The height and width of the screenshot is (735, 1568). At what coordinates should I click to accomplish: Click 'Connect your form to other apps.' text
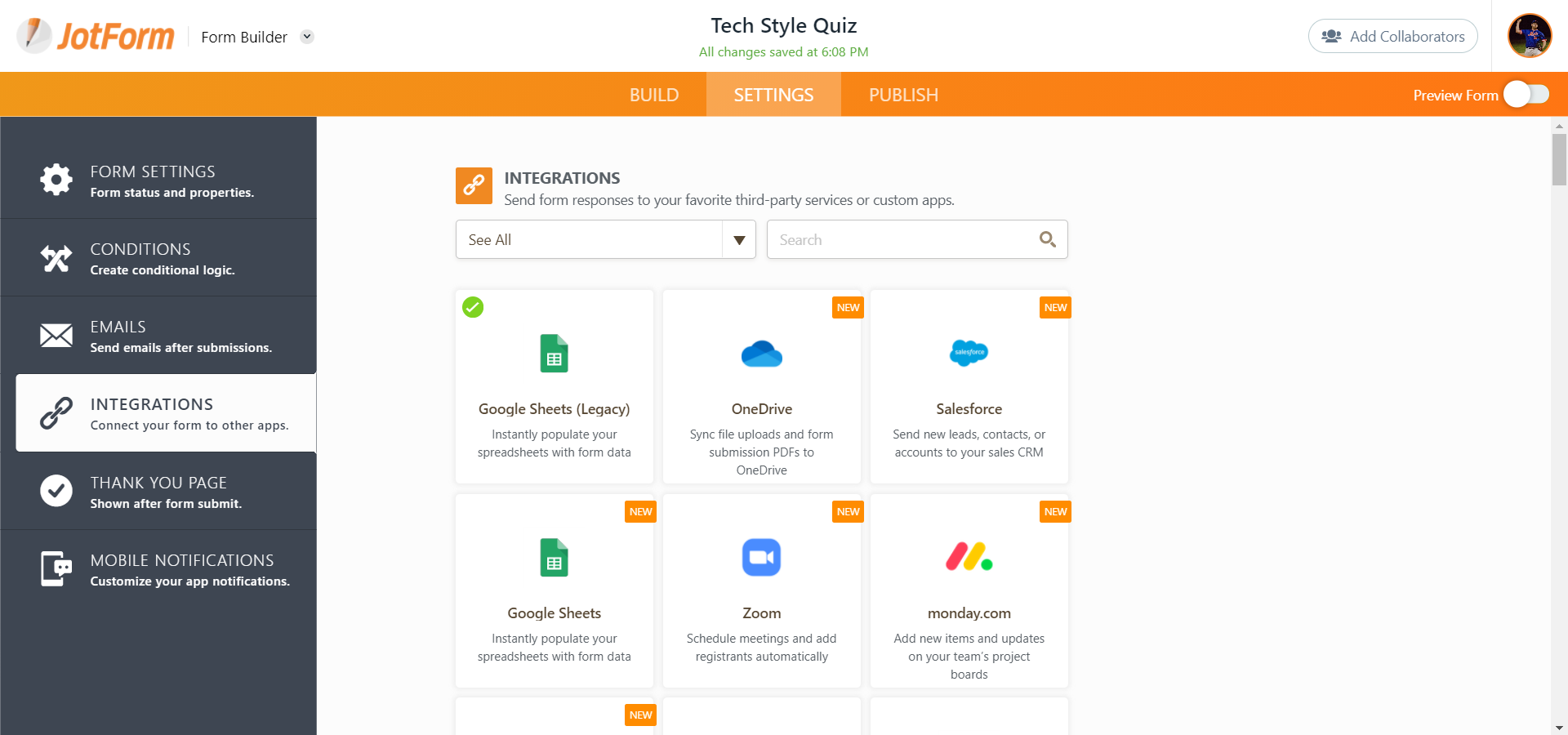[189, 425]
